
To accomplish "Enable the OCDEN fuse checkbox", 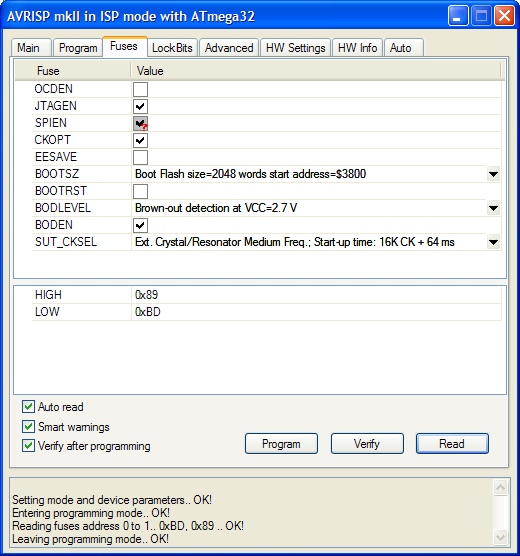I will pyautogui.click(x=140, y=89).
